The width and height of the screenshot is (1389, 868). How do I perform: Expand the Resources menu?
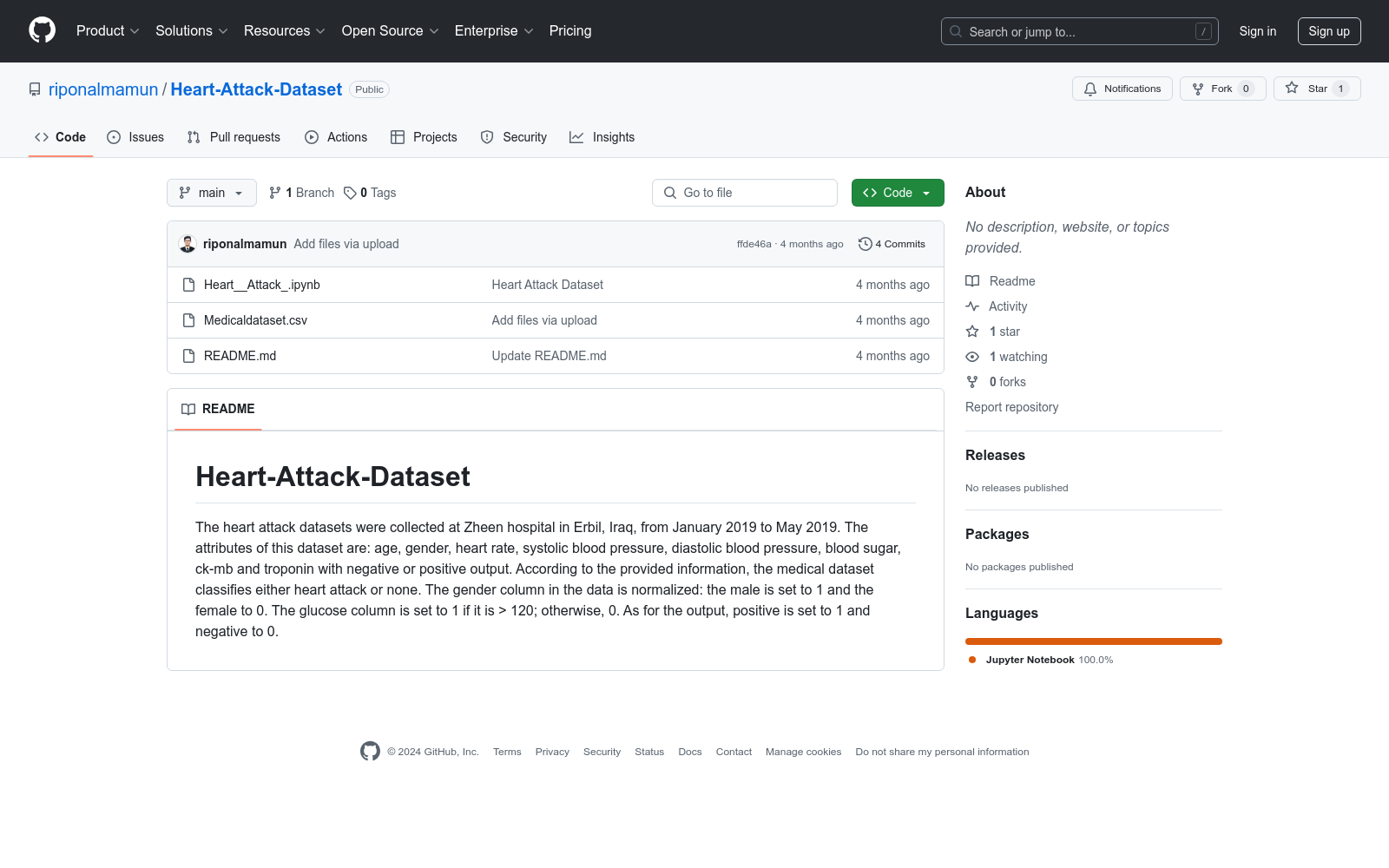285,30
